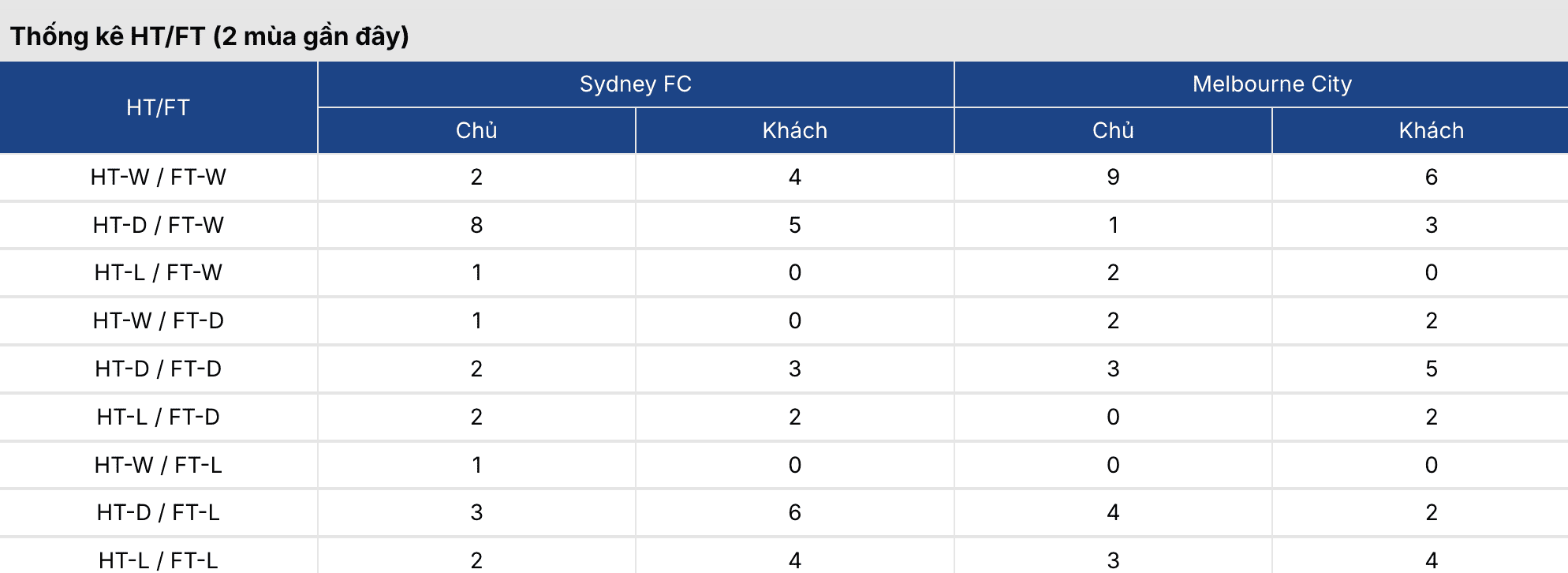
Task: Click the HT-L / FT-L row label
Action: click(x=159, y=560)
